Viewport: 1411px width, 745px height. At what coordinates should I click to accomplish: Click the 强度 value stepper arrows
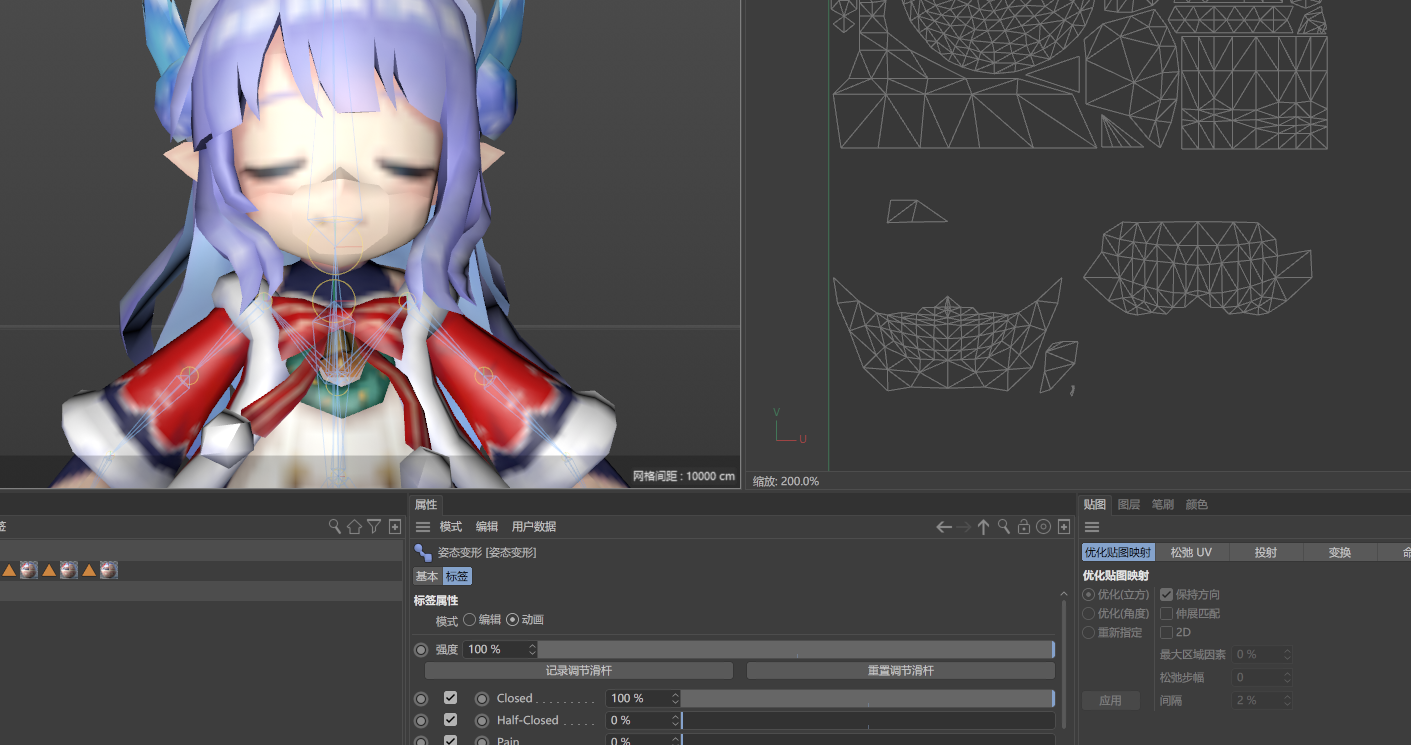532,650
